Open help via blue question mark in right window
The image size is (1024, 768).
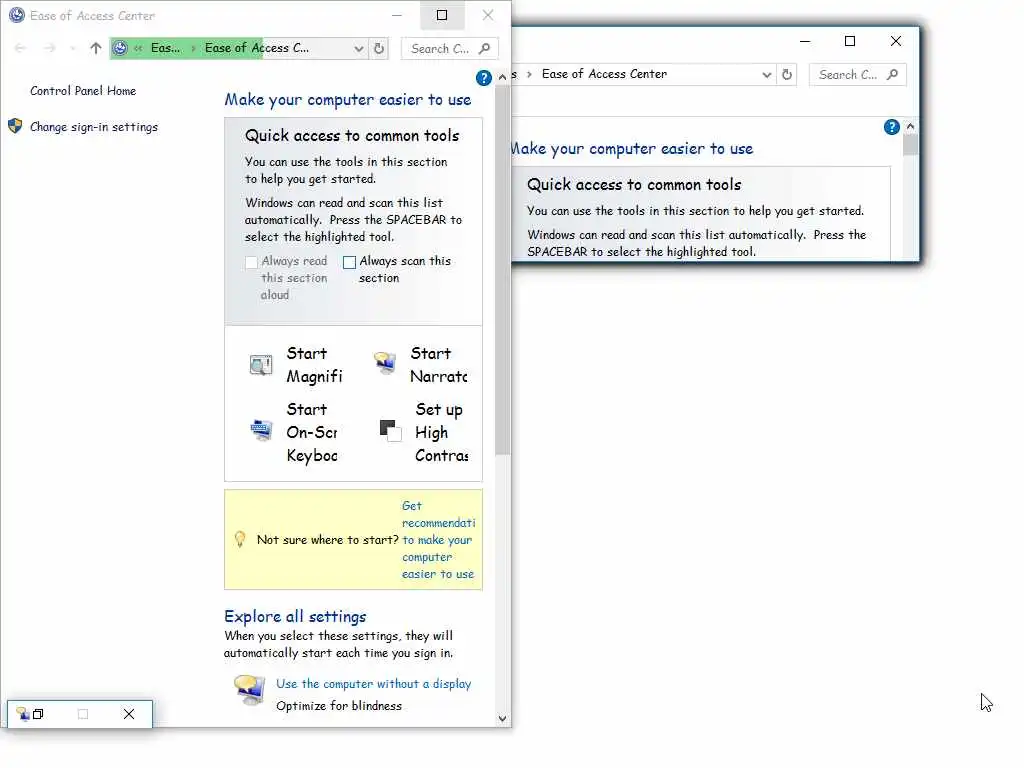click(x=891, y=127)
